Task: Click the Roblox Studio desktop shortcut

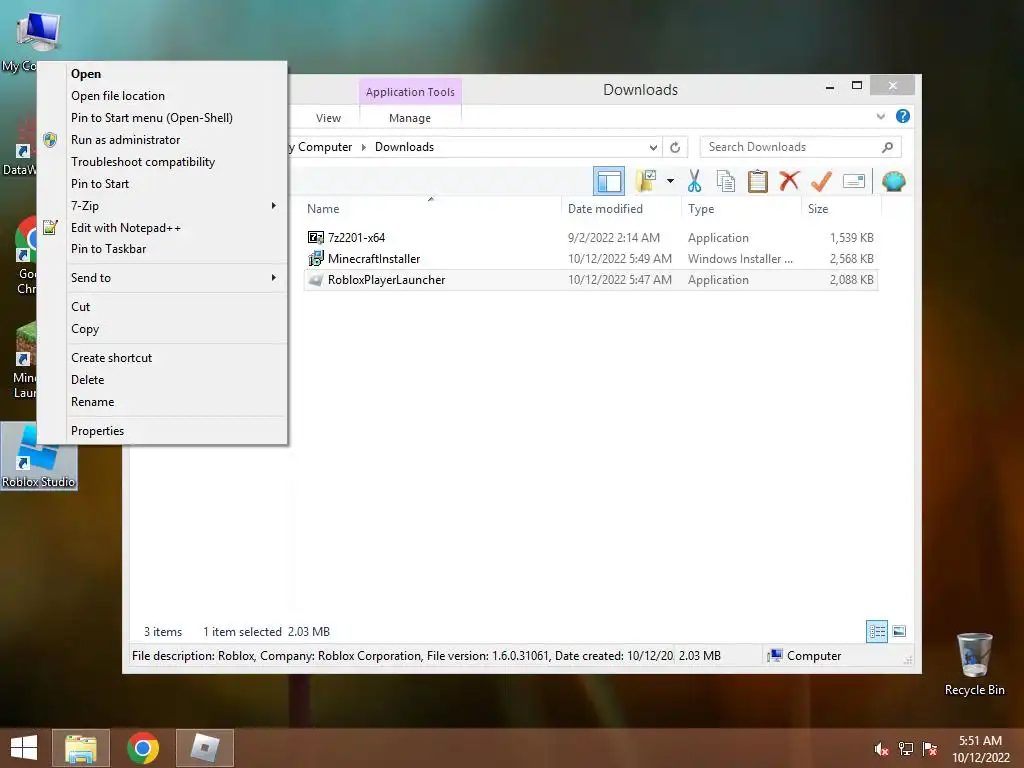Action: [x=39, y=456]
